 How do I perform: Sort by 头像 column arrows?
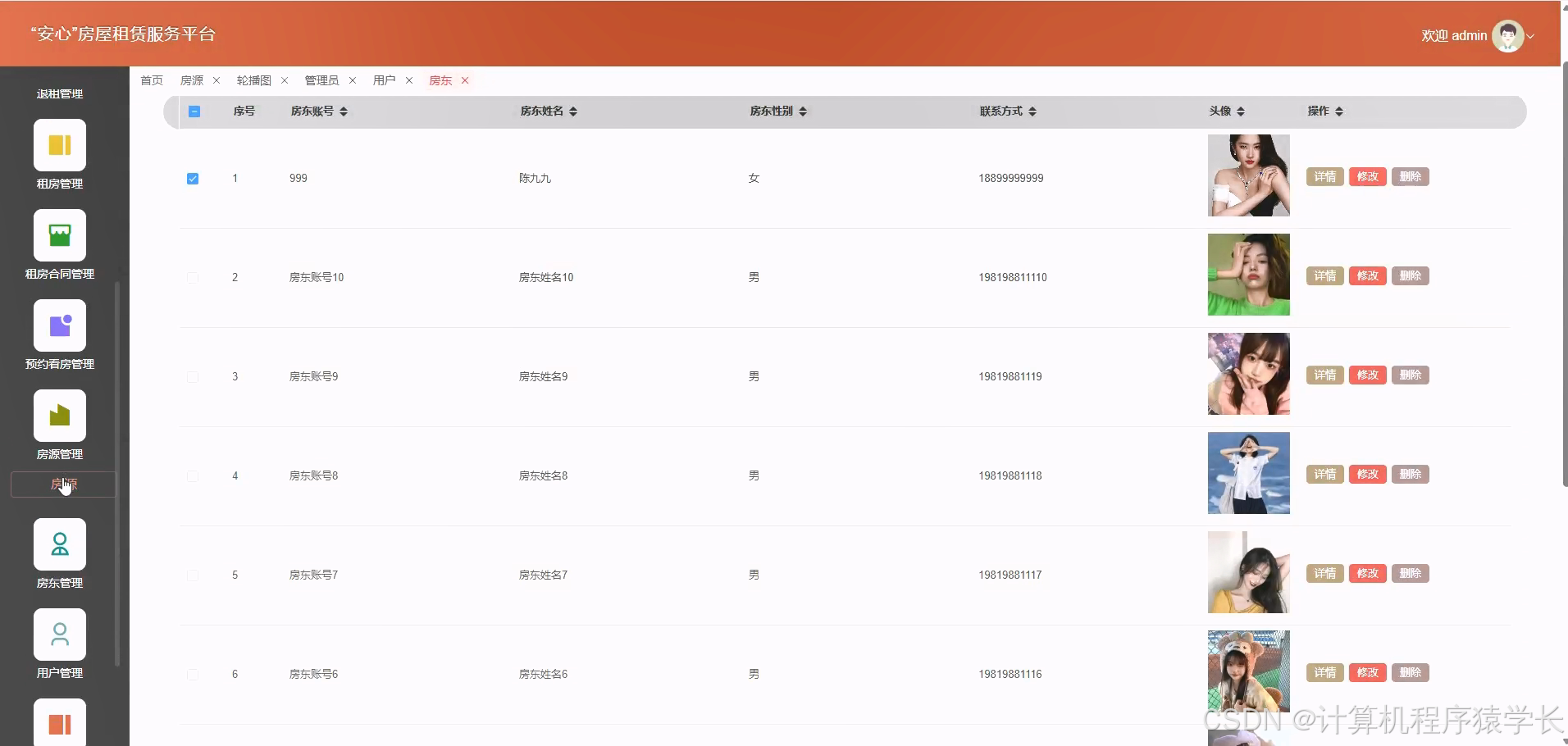1241,111
